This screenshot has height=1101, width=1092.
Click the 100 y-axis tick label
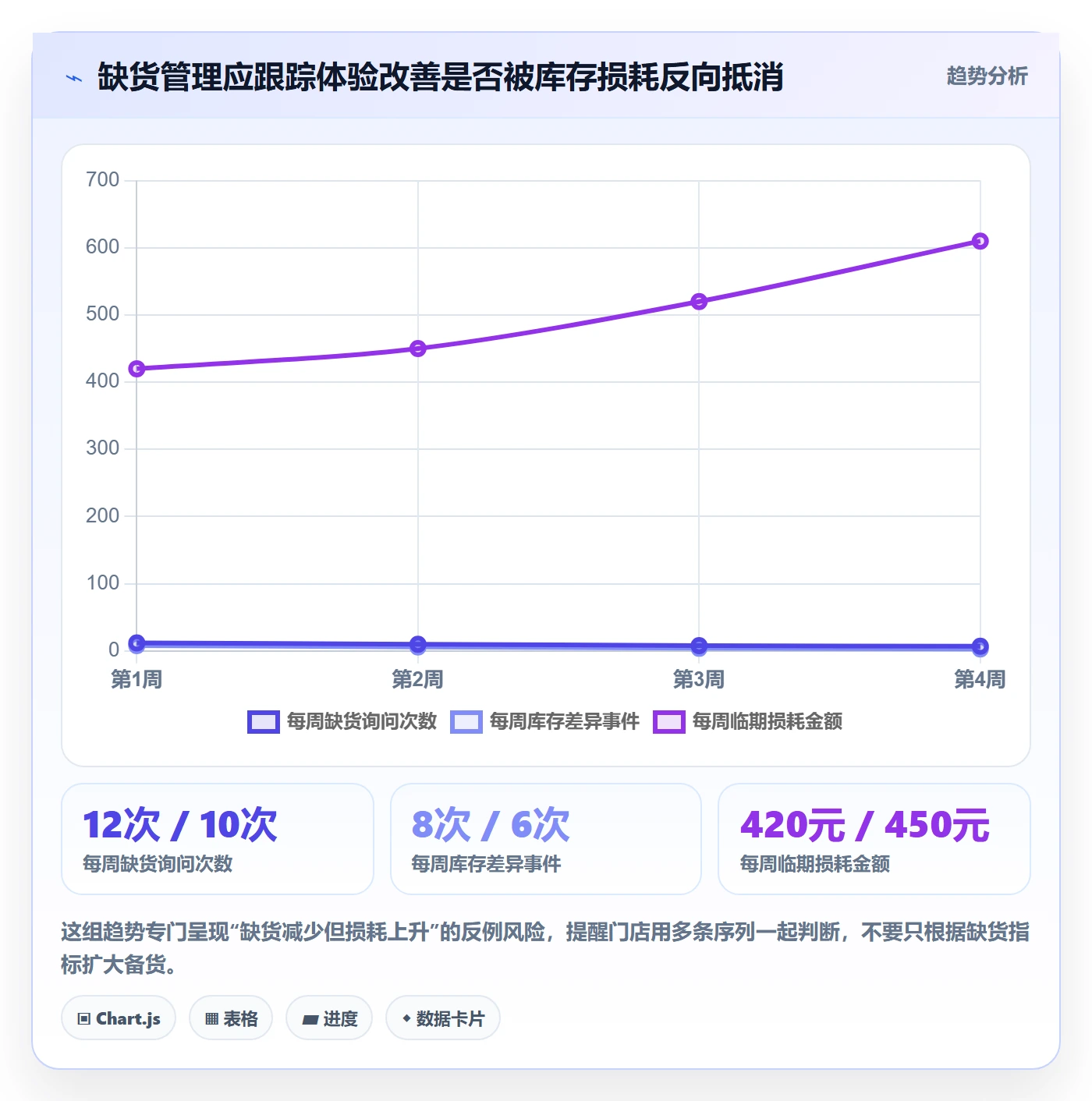point(102,583)
